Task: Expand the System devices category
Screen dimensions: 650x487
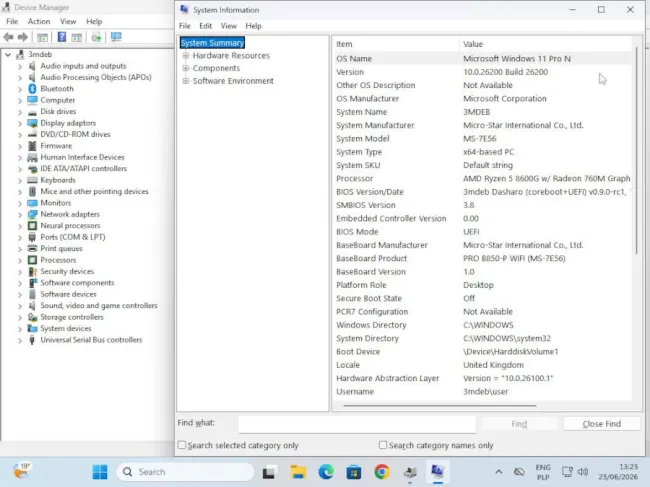Action: coord(20,329)
